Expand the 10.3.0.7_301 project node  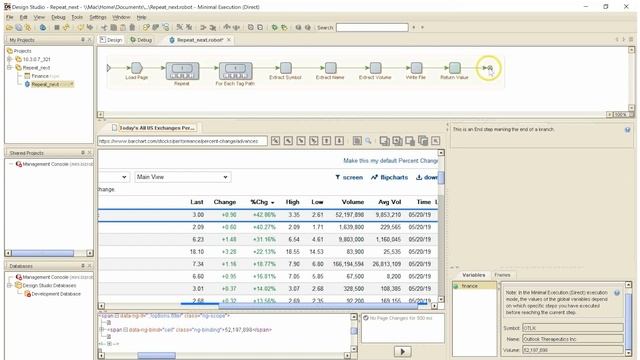pos(9,59)
